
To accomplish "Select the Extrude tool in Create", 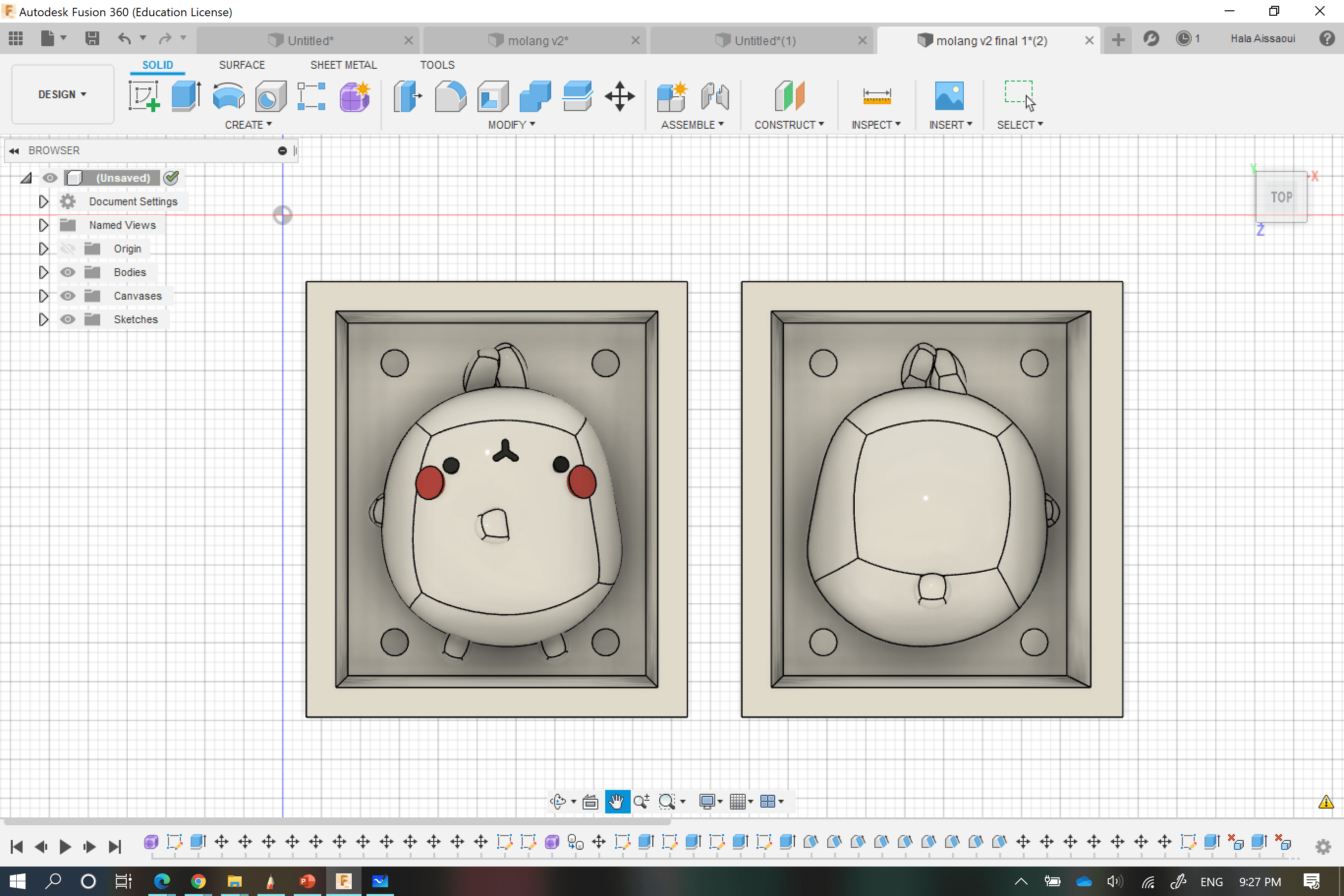I will [185, 96].
